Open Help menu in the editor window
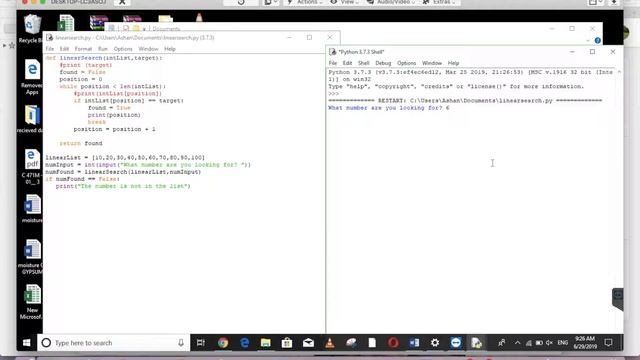Image resolution: width=640 pixels, height=360 pixels. 170,49
